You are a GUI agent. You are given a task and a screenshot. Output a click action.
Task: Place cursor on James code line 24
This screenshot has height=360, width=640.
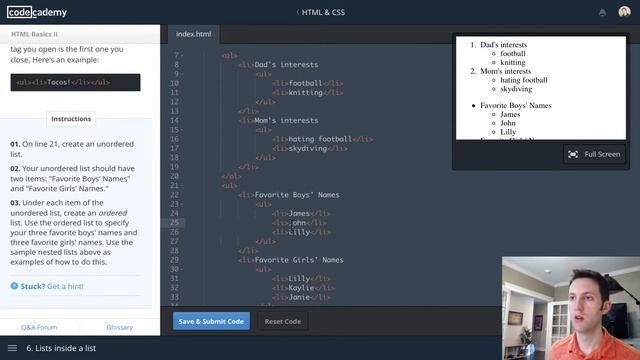point(301,213)
